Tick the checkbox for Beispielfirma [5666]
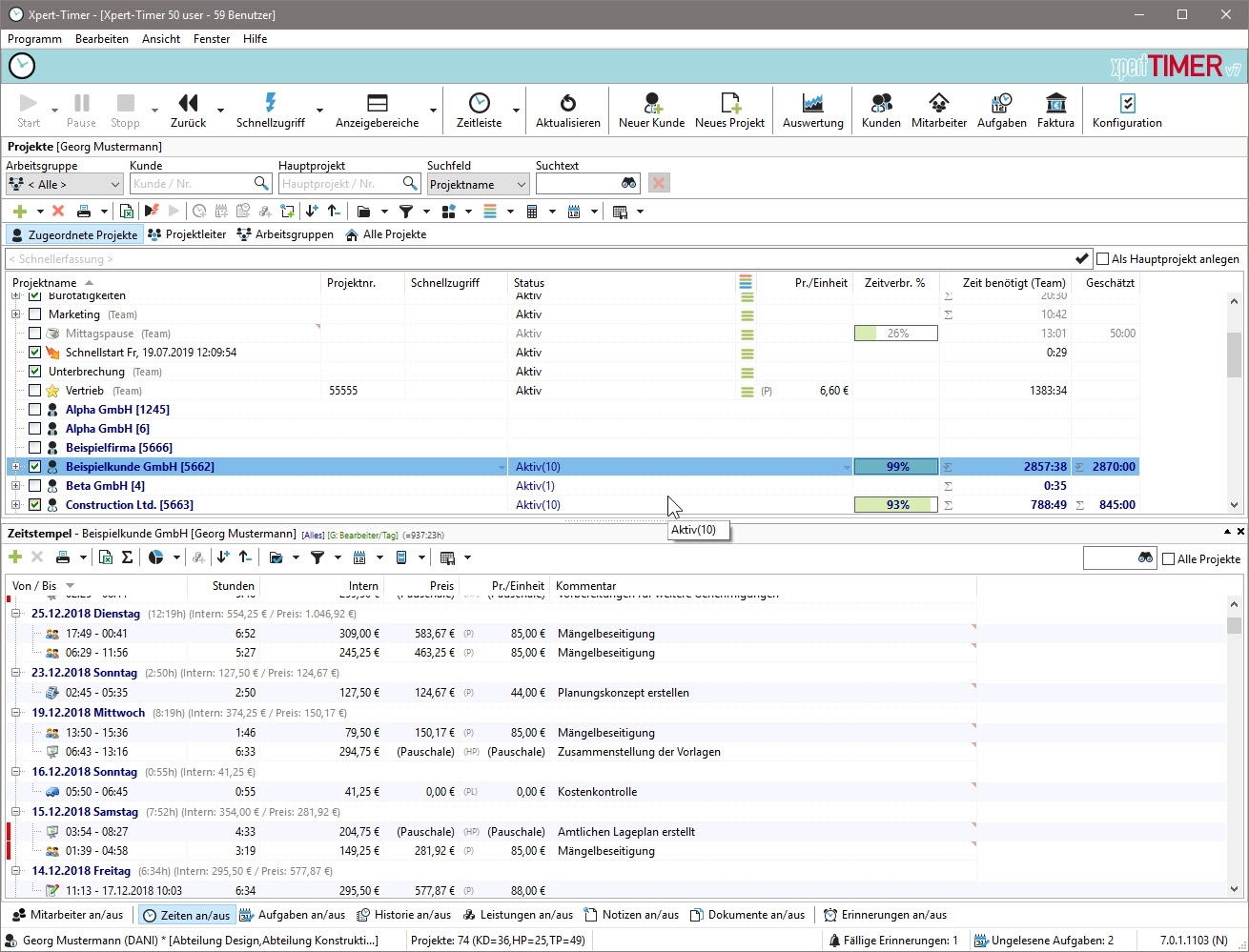The height and width of the screenshot is (952, 1249). tap(35, 448)
